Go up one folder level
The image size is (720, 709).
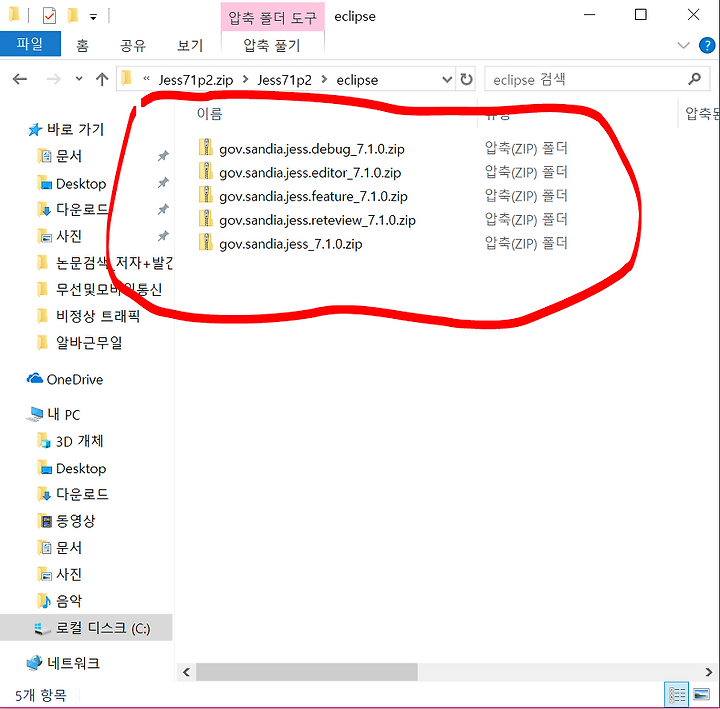102,79
